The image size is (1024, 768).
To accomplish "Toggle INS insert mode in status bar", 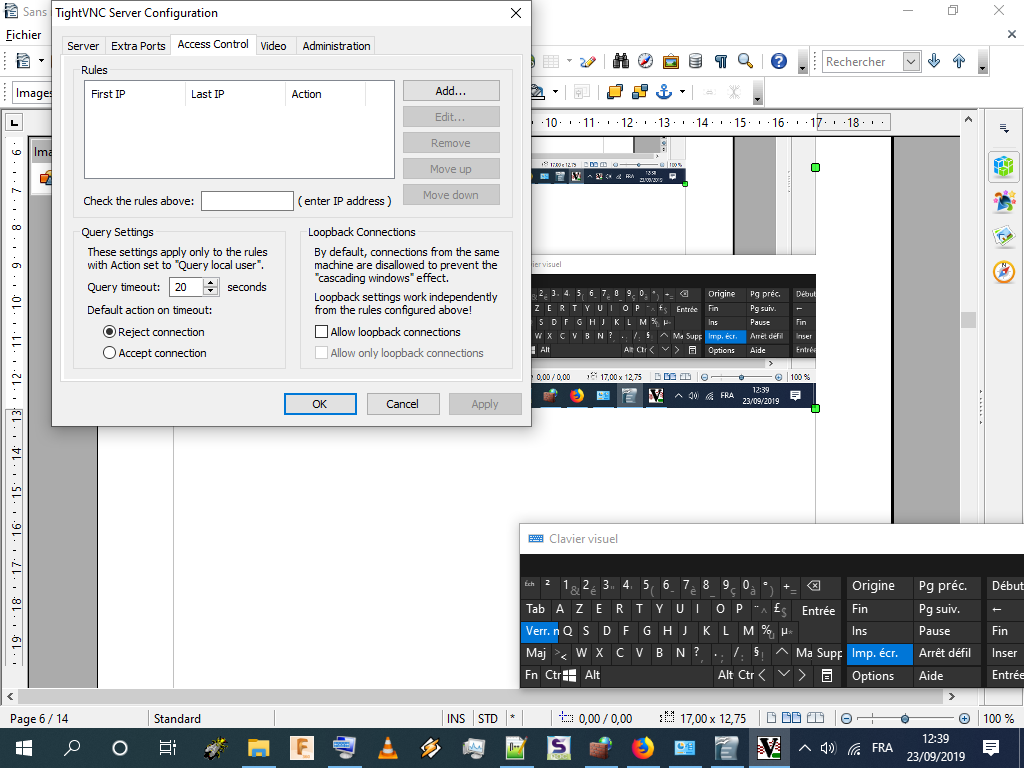I will 456,718.
